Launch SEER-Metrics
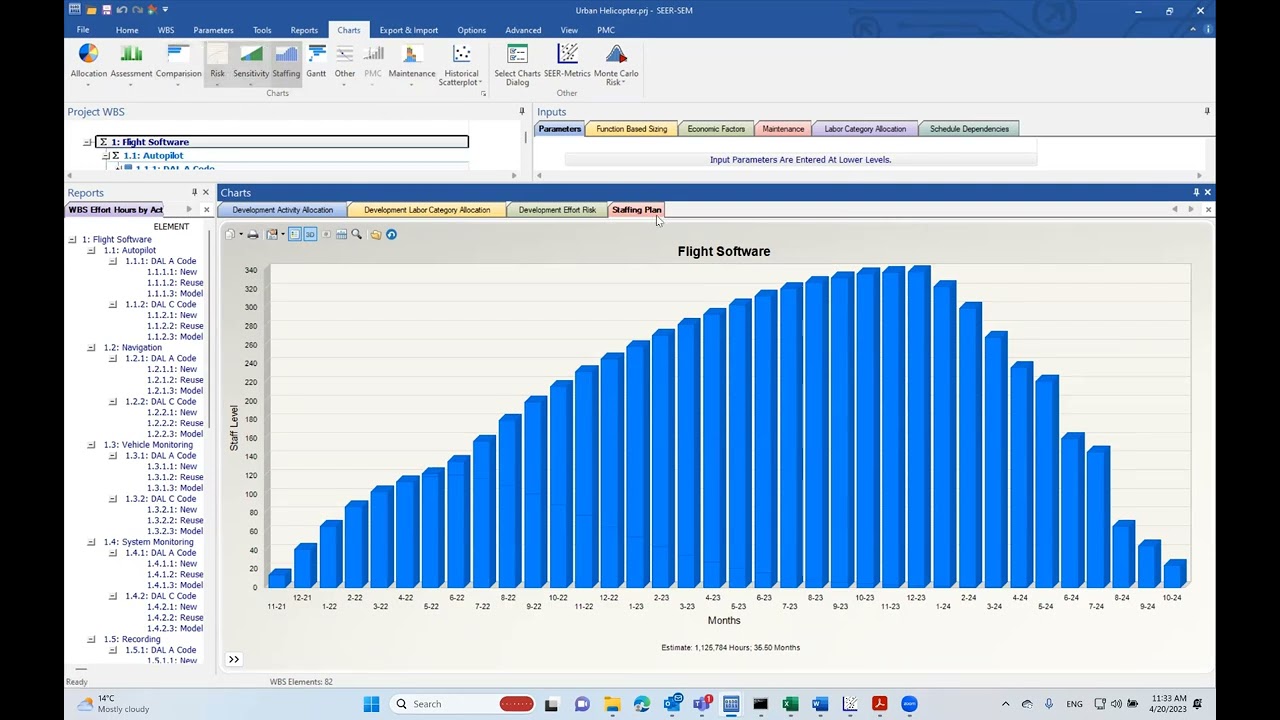Screen dimensions: 1280x720 (567, 62)
